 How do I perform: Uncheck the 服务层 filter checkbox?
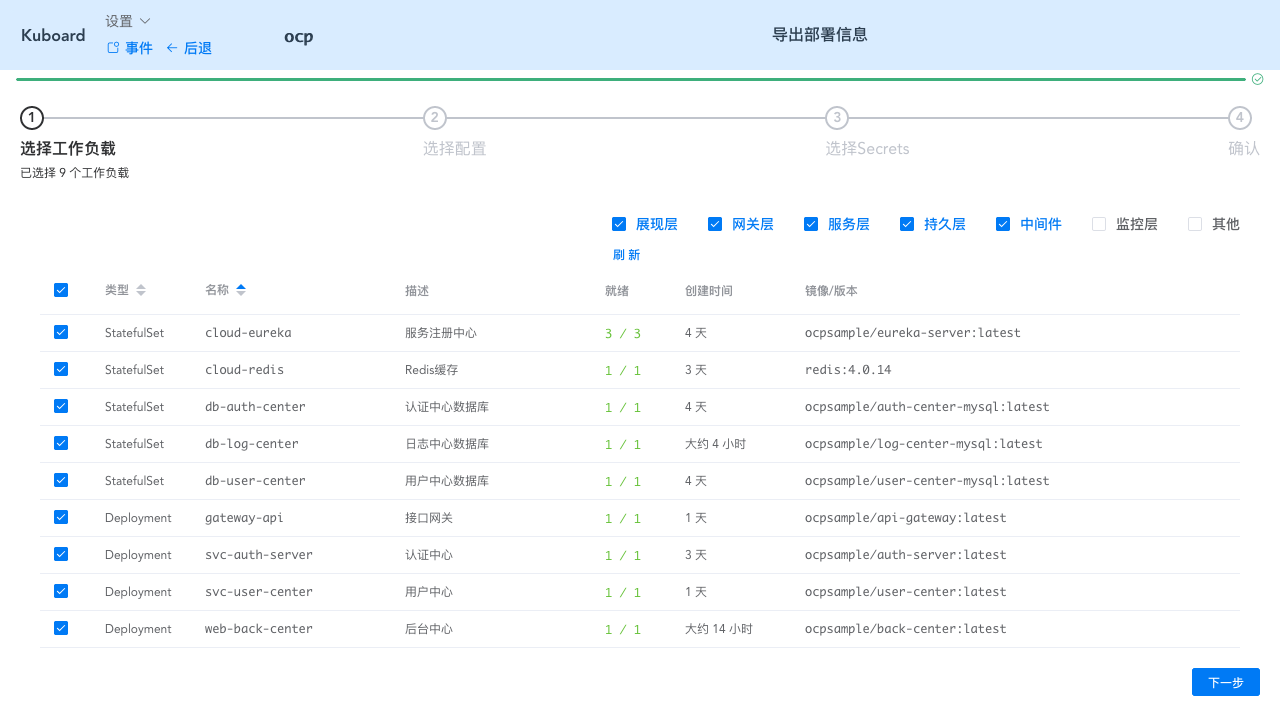click(811, 224)
